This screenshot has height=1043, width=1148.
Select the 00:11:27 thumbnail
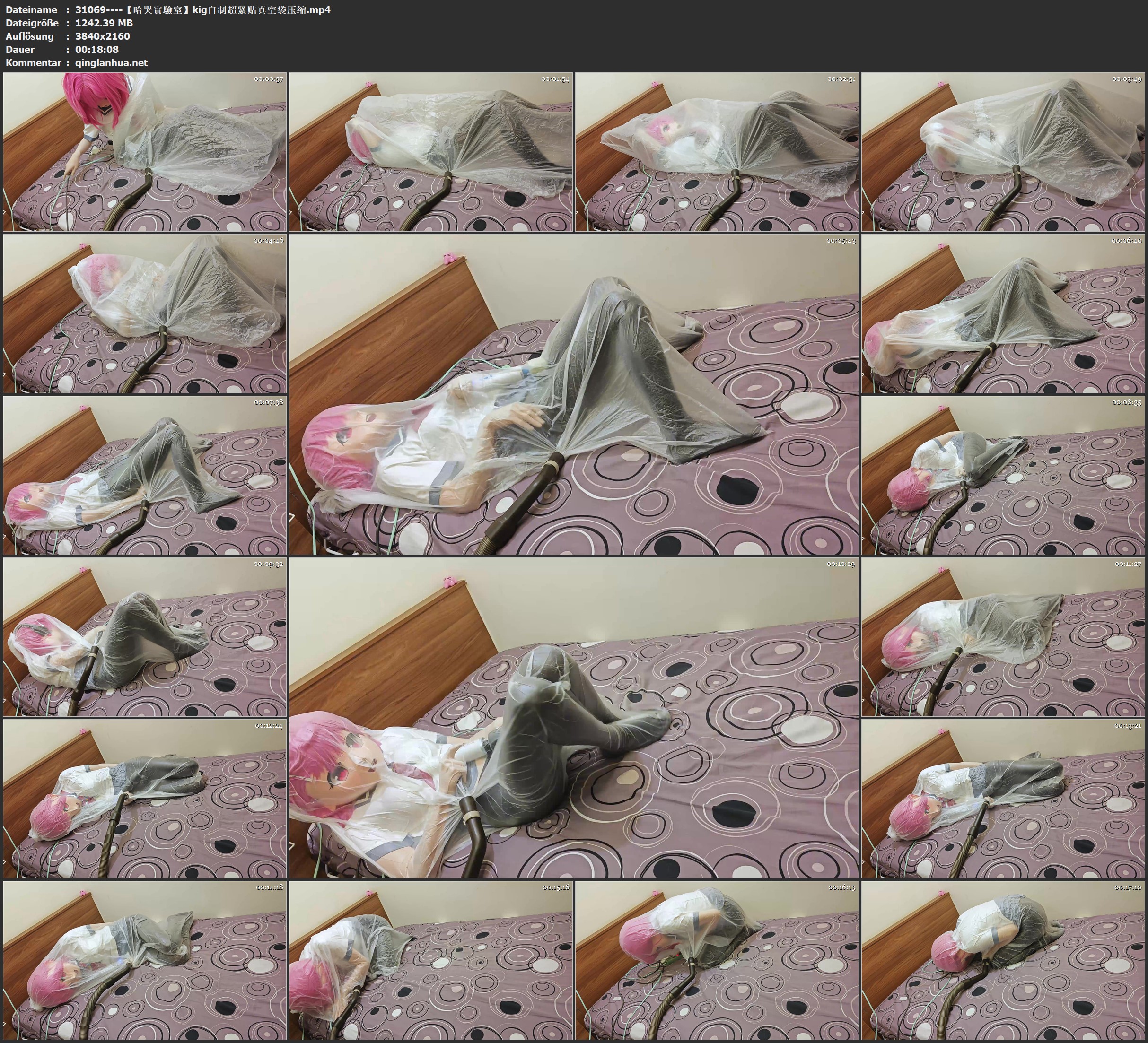pyautogui.click(x=1003, y=637)
